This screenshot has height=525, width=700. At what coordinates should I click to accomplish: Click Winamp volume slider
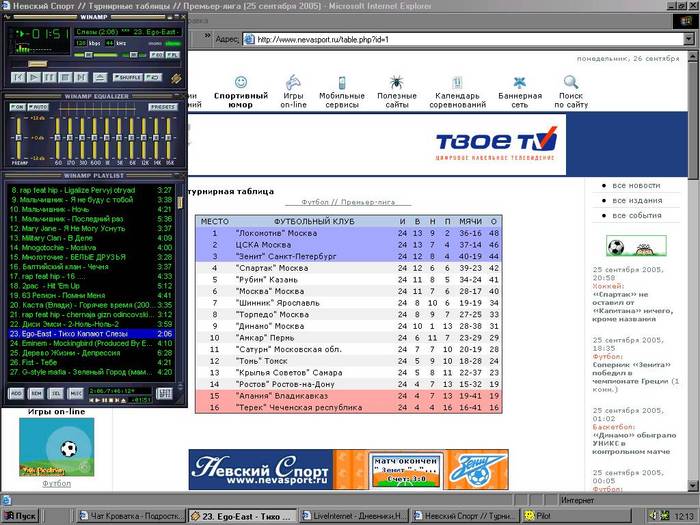point(96,55)
